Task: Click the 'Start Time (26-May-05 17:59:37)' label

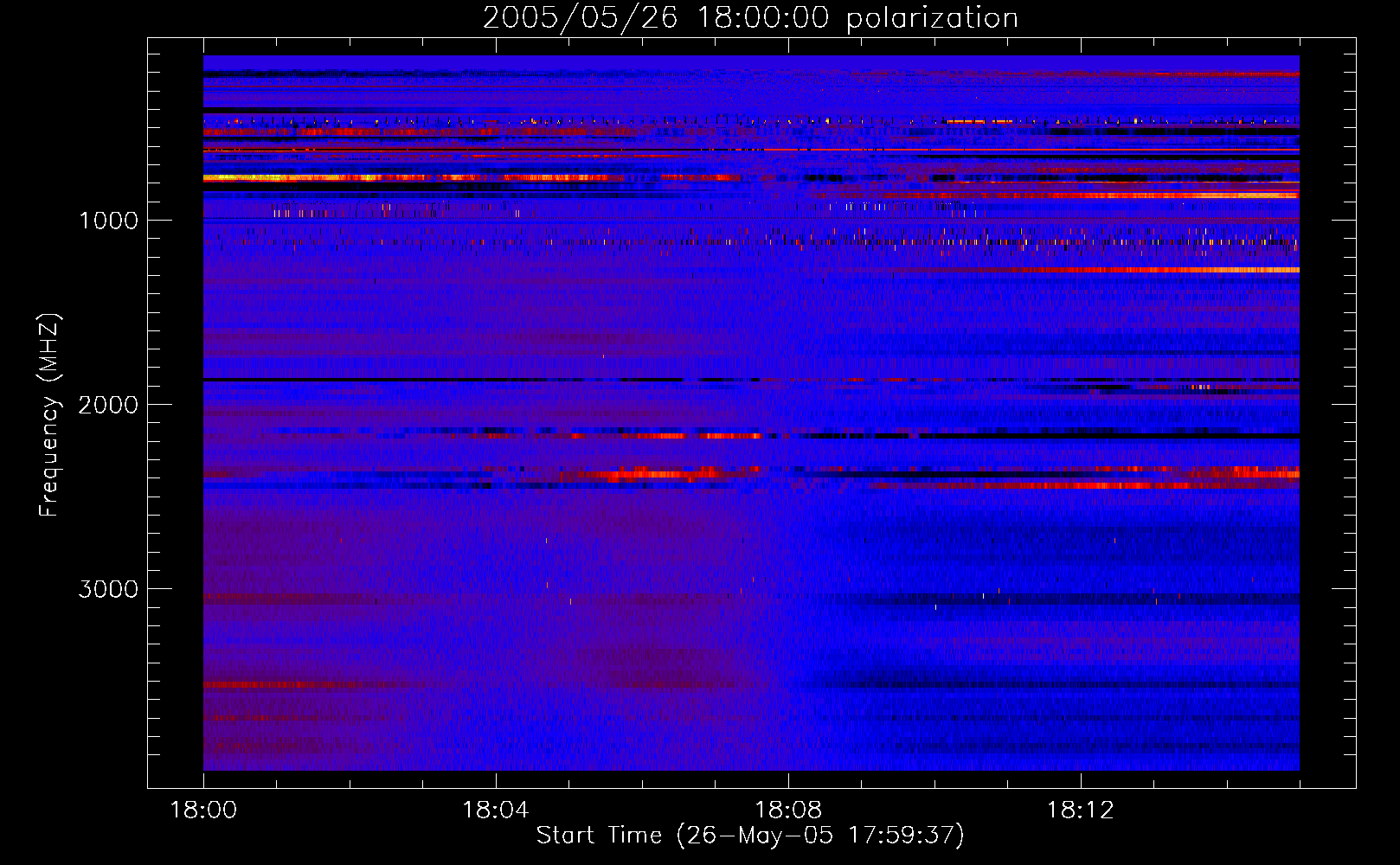Action: (x=750, y=836)
